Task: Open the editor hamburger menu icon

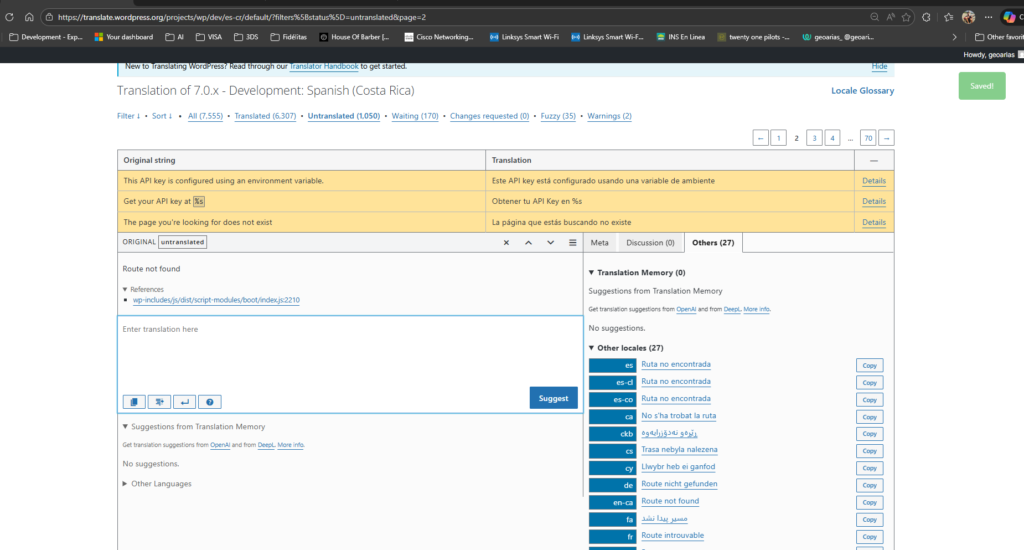Action: click(572, 243)
